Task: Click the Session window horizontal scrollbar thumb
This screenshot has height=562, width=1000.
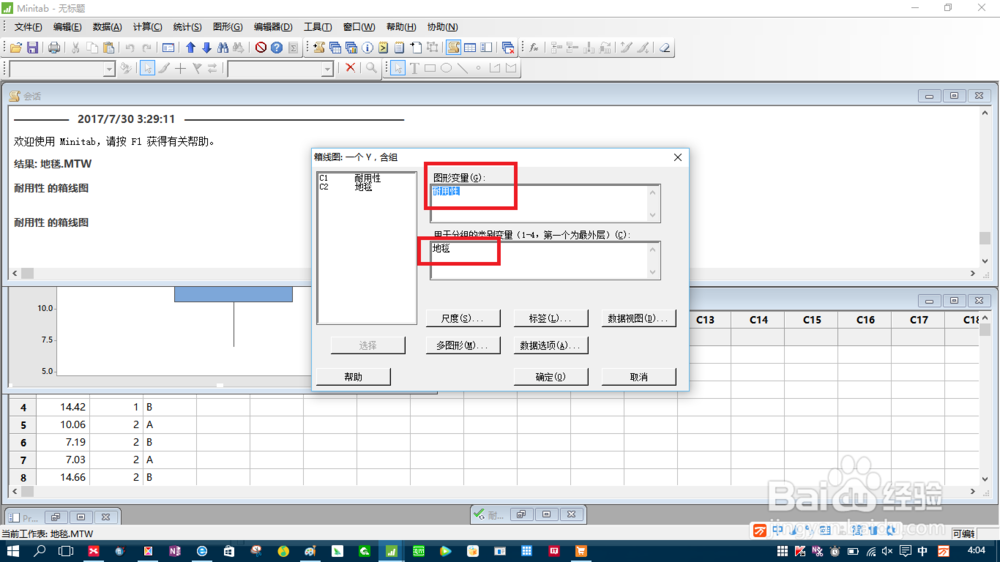Action: tap(27, 273)
